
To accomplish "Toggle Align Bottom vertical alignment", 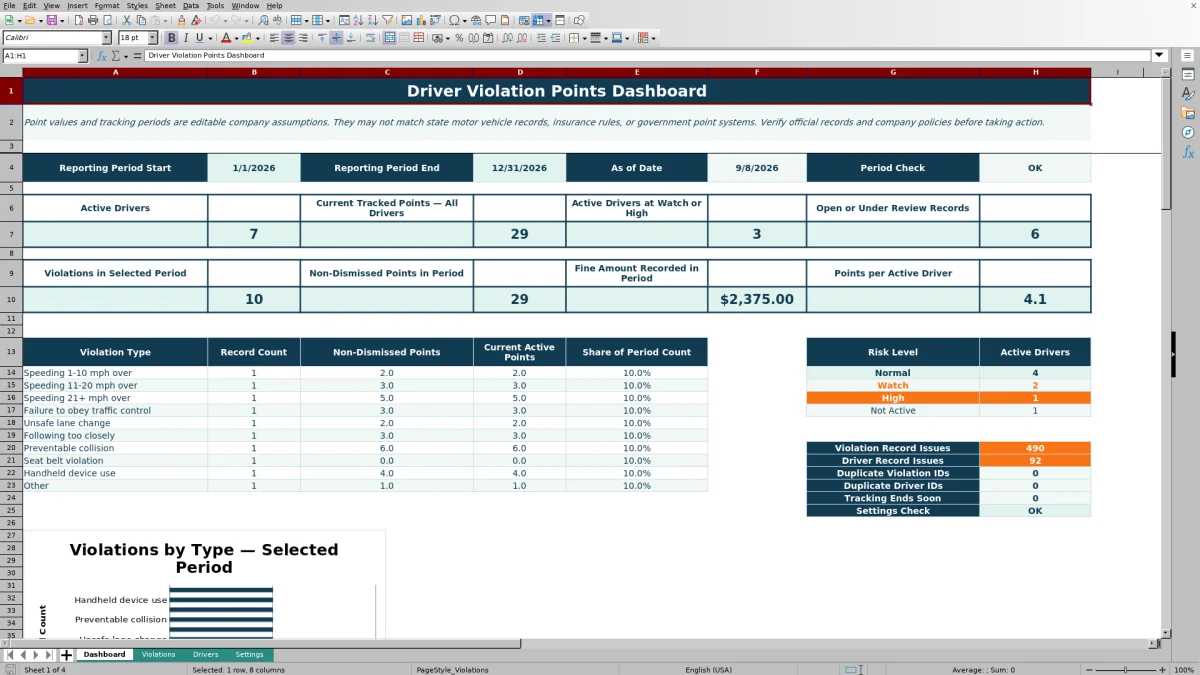I will [x=351, y=38].
